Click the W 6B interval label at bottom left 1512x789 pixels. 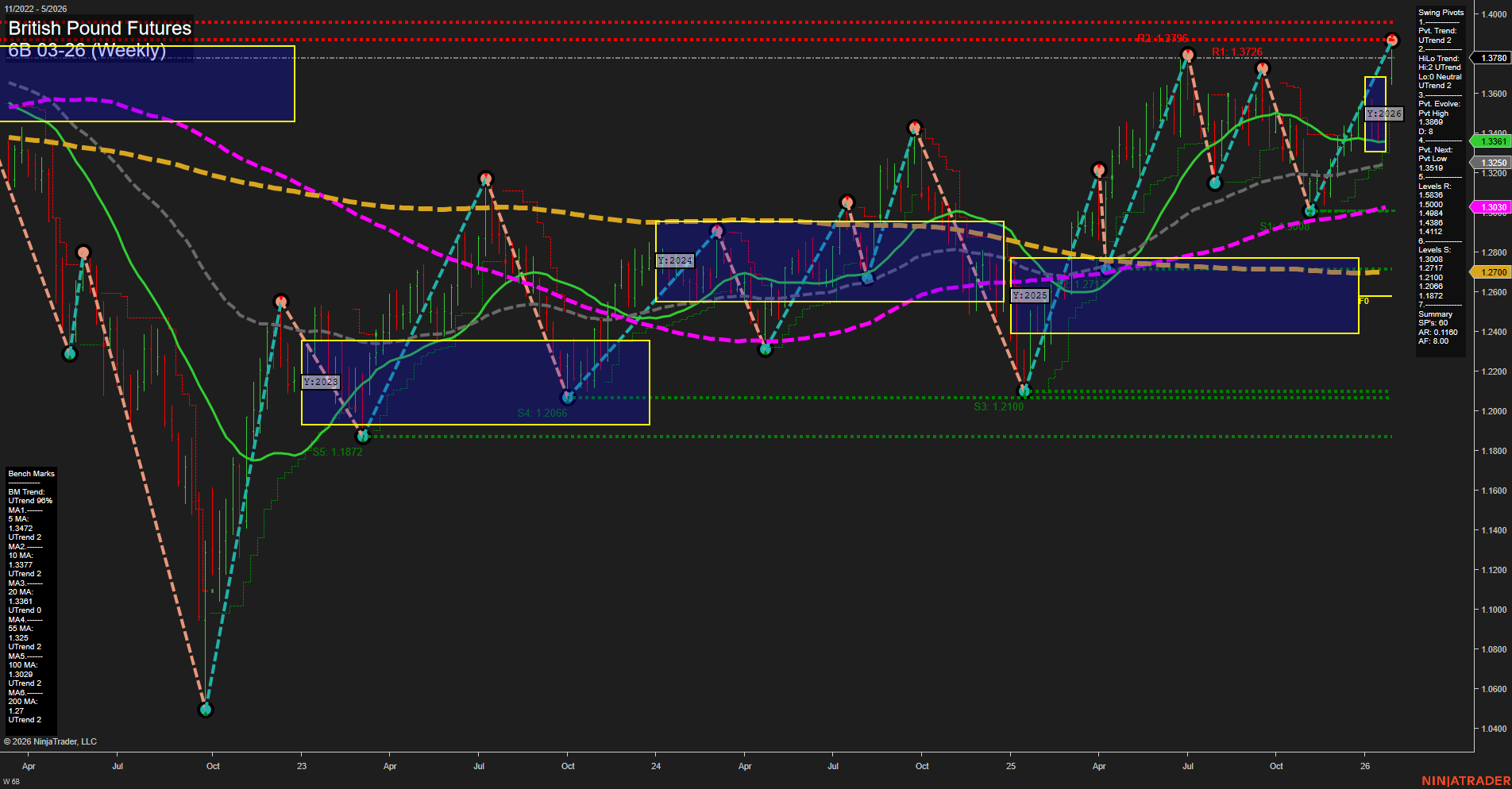[10, 781]
